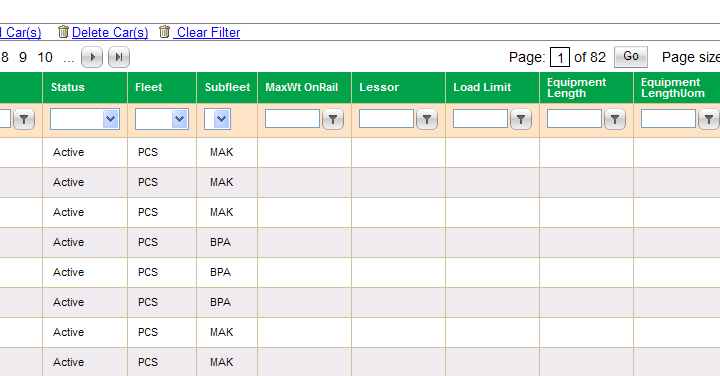Open the Delete Car(s) link
The image size is (720, 376).
[x=110, y=32]
